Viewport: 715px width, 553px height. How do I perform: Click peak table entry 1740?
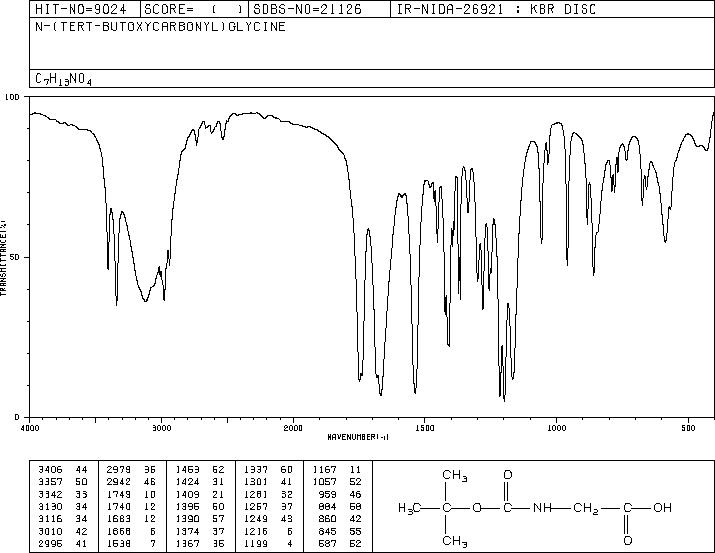tap(119, 506)
